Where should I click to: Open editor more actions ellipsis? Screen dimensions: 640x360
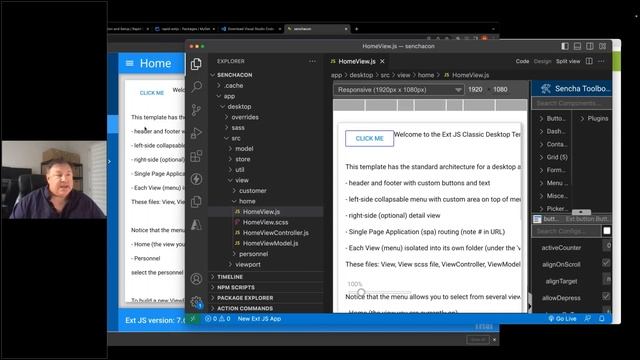coord(601,61)
